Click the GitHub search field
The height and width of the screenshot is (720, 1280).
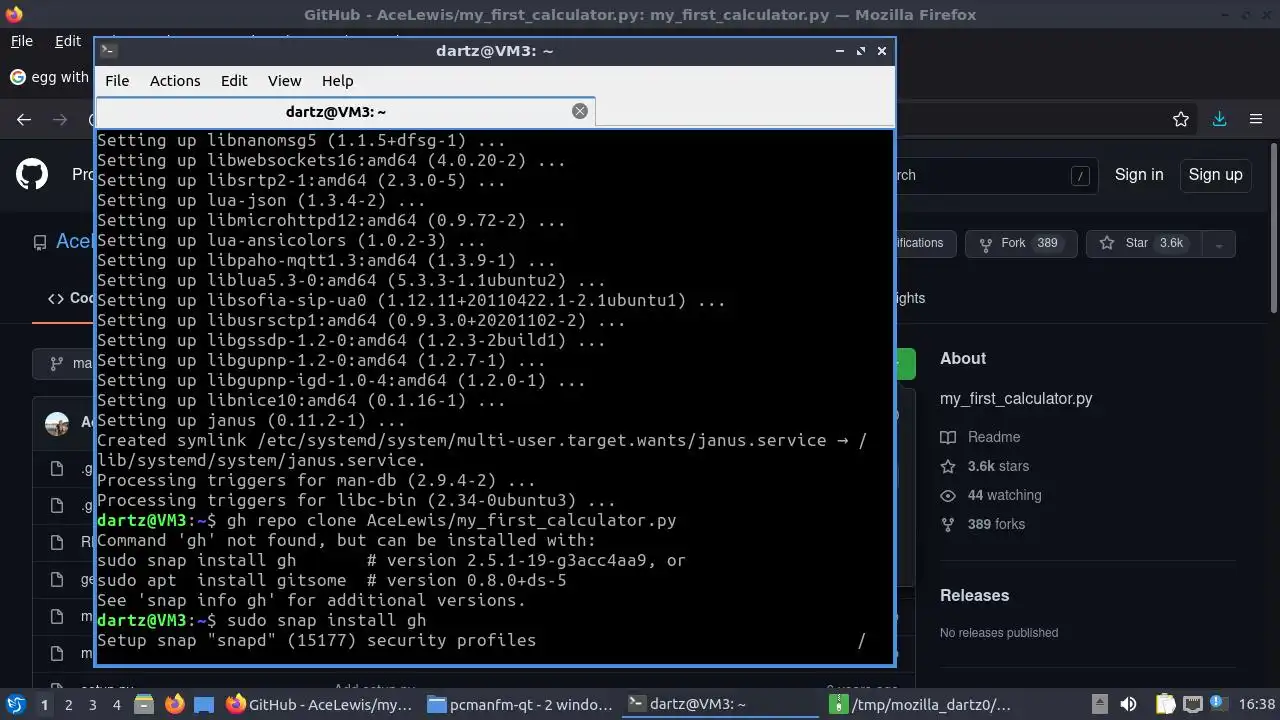click(x=995, y=176)
